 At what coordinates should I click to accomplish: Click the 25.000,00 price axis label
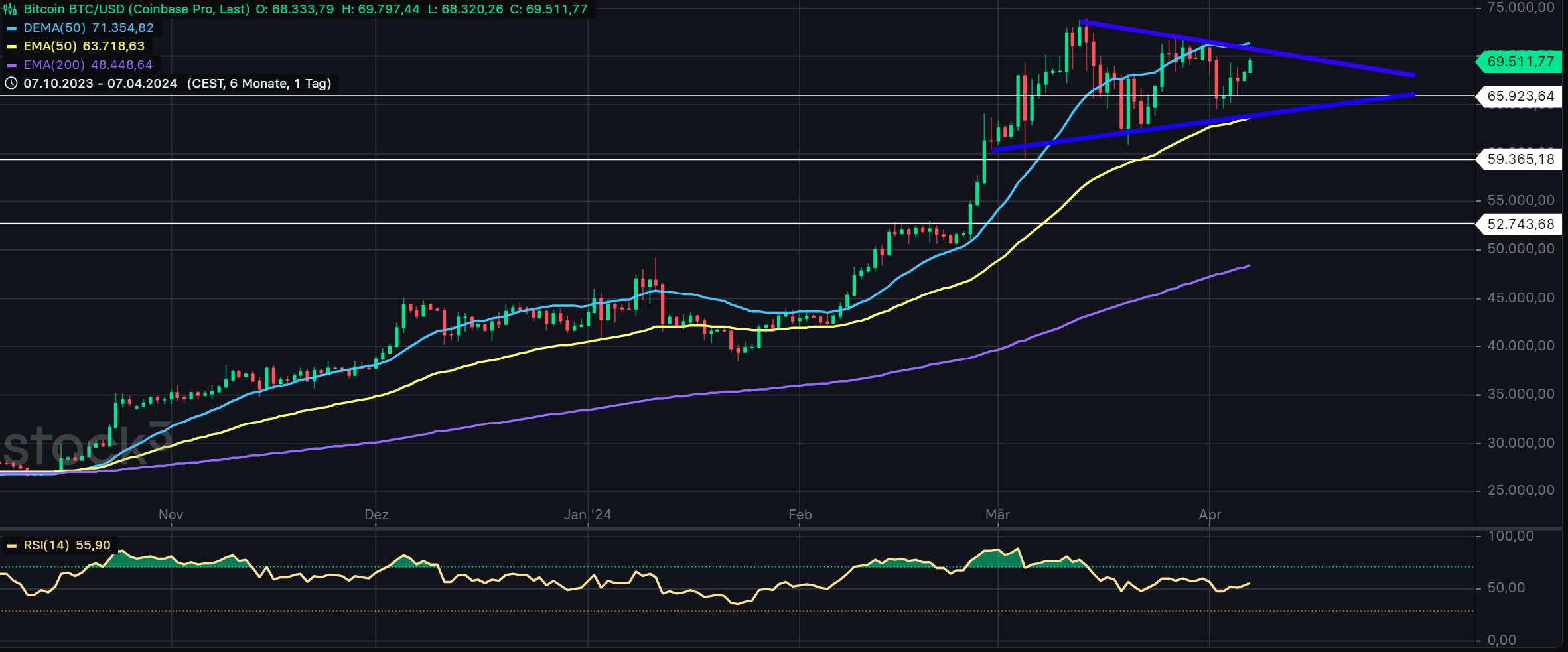pos(1521,490)
